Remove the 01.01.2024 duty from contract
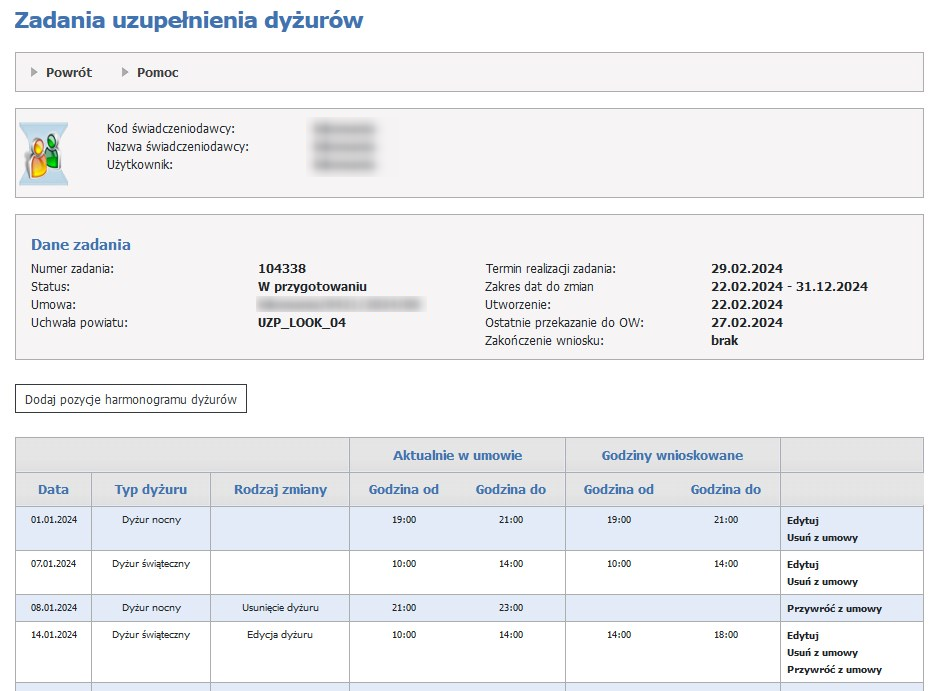 [x=822, y=538]
